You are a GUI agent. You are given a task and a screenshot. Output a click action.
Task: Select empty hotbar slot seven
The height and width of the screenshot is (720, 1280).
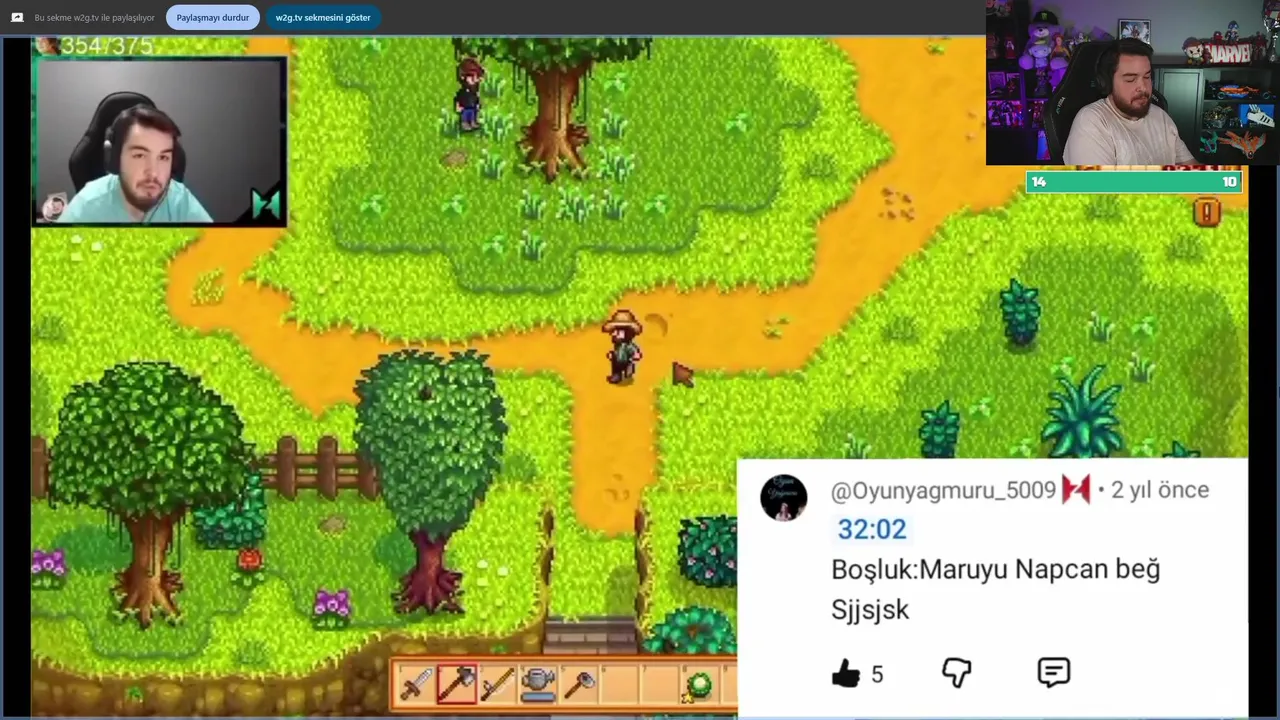tap(660, 685)
